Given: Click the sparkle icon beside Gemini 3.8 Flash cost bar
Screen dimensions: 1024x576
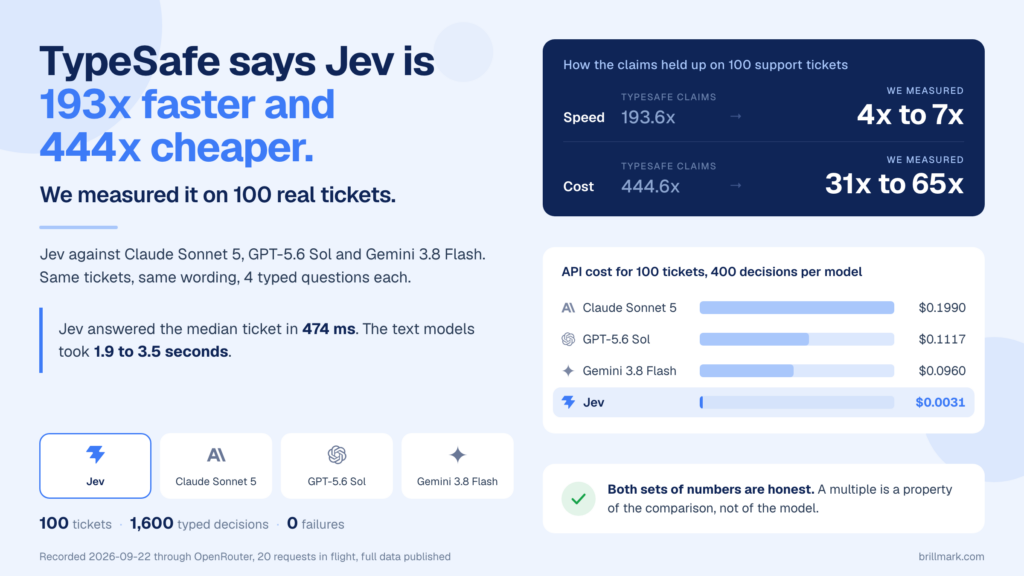Looking at the screenshot, I should click(568, 370).
